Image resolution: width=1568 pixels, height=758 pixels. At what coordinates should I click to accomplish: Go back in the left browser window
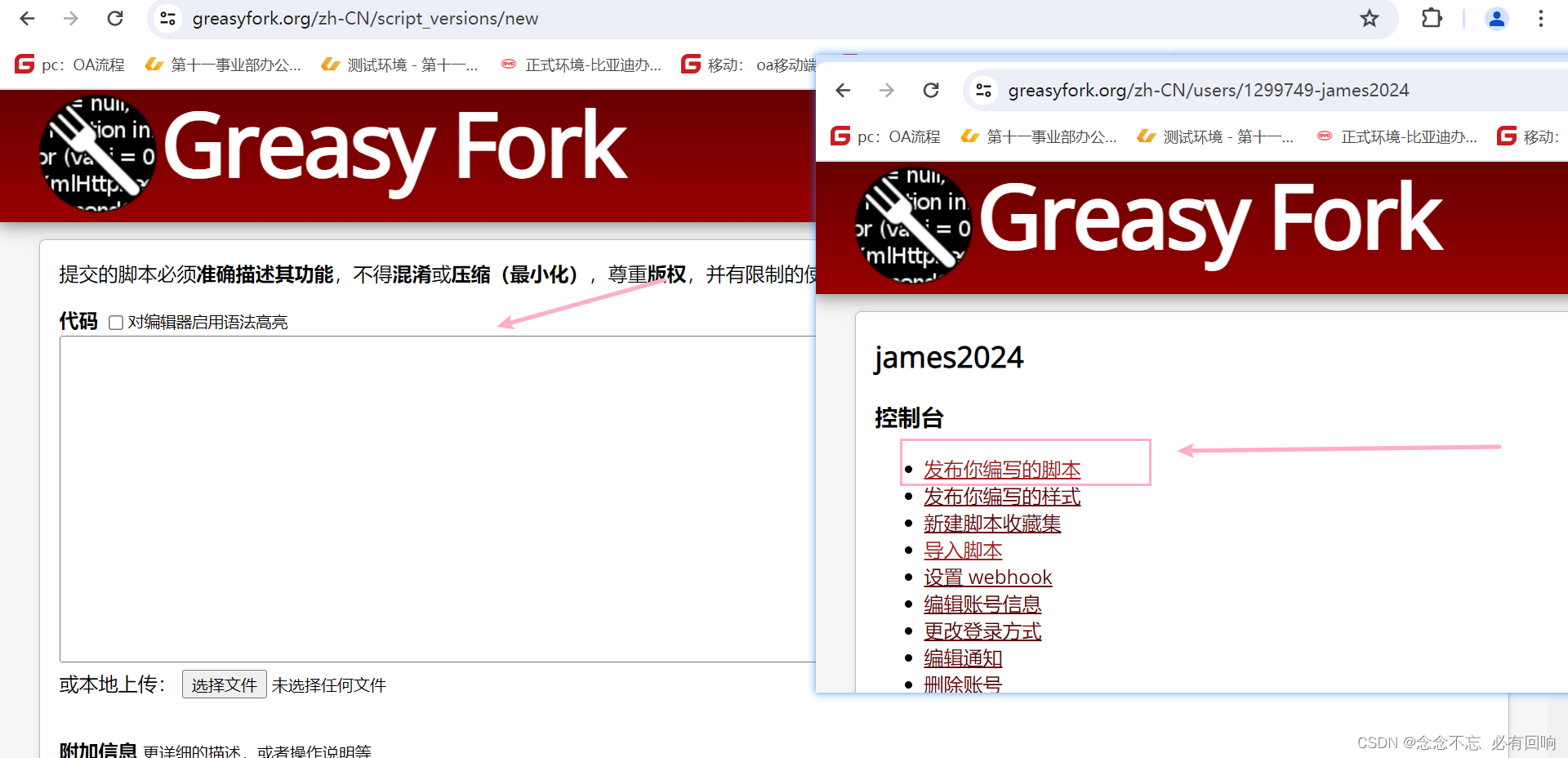click(x=27, y=18)
